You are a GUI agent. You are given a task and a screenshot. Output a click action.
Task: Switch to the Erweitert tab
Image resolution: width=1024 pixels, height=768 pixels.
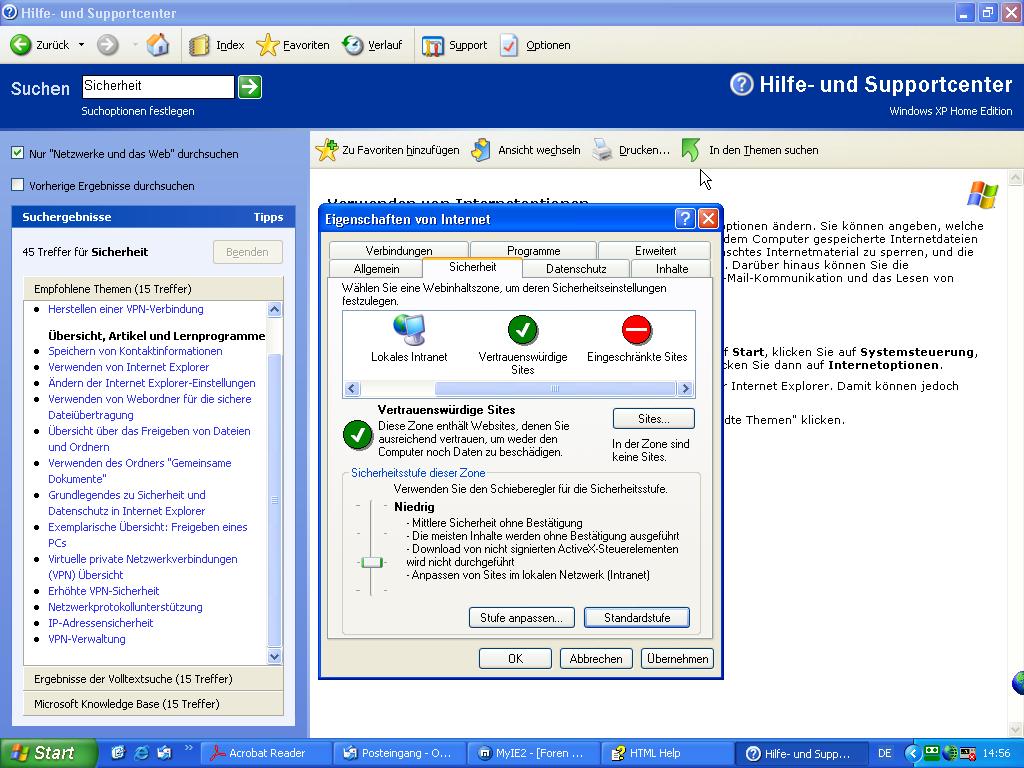[655, 251]
